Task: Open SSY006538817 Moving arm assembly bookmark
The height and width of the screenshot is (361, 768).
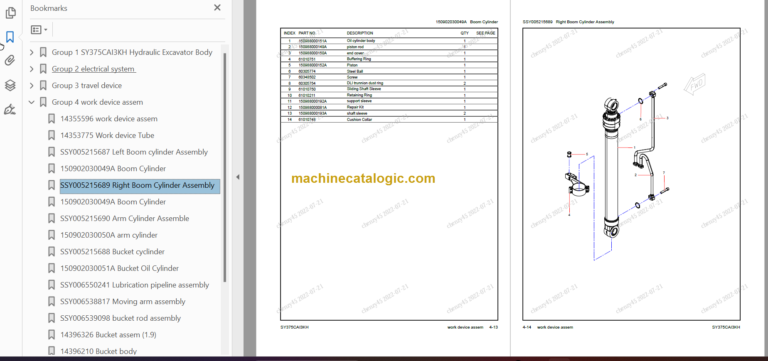Action: click(x=123, y=302)
